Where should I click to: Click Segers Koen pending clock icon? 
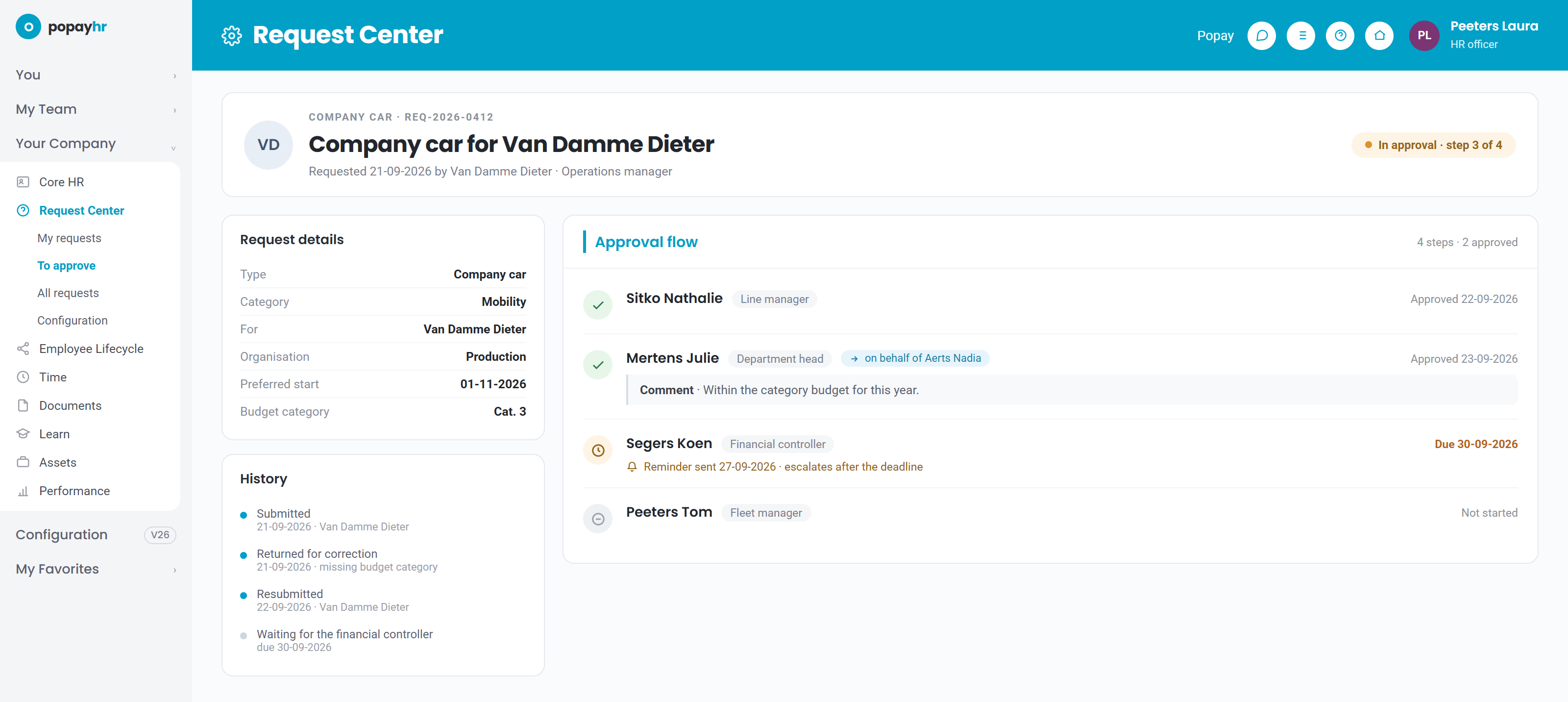click(x=598, y=450)
